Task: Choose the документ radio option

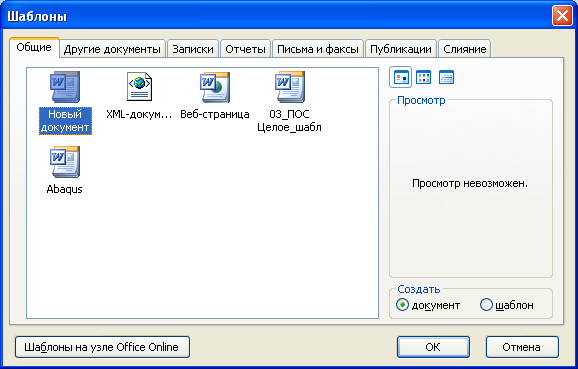Action: click(428, 305)
